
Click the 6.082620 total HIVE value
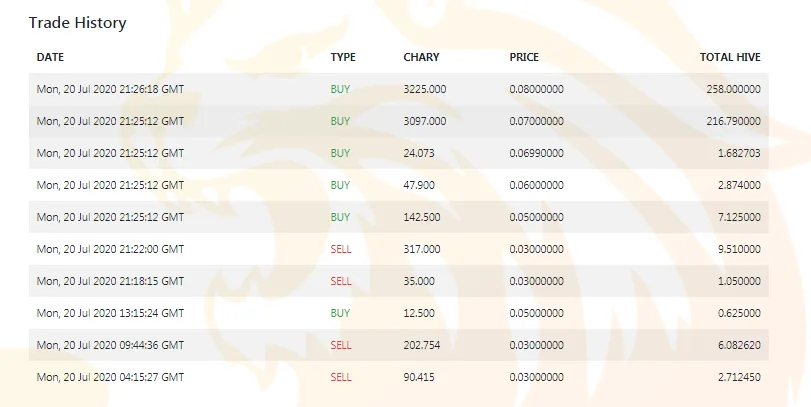(739, 345)
